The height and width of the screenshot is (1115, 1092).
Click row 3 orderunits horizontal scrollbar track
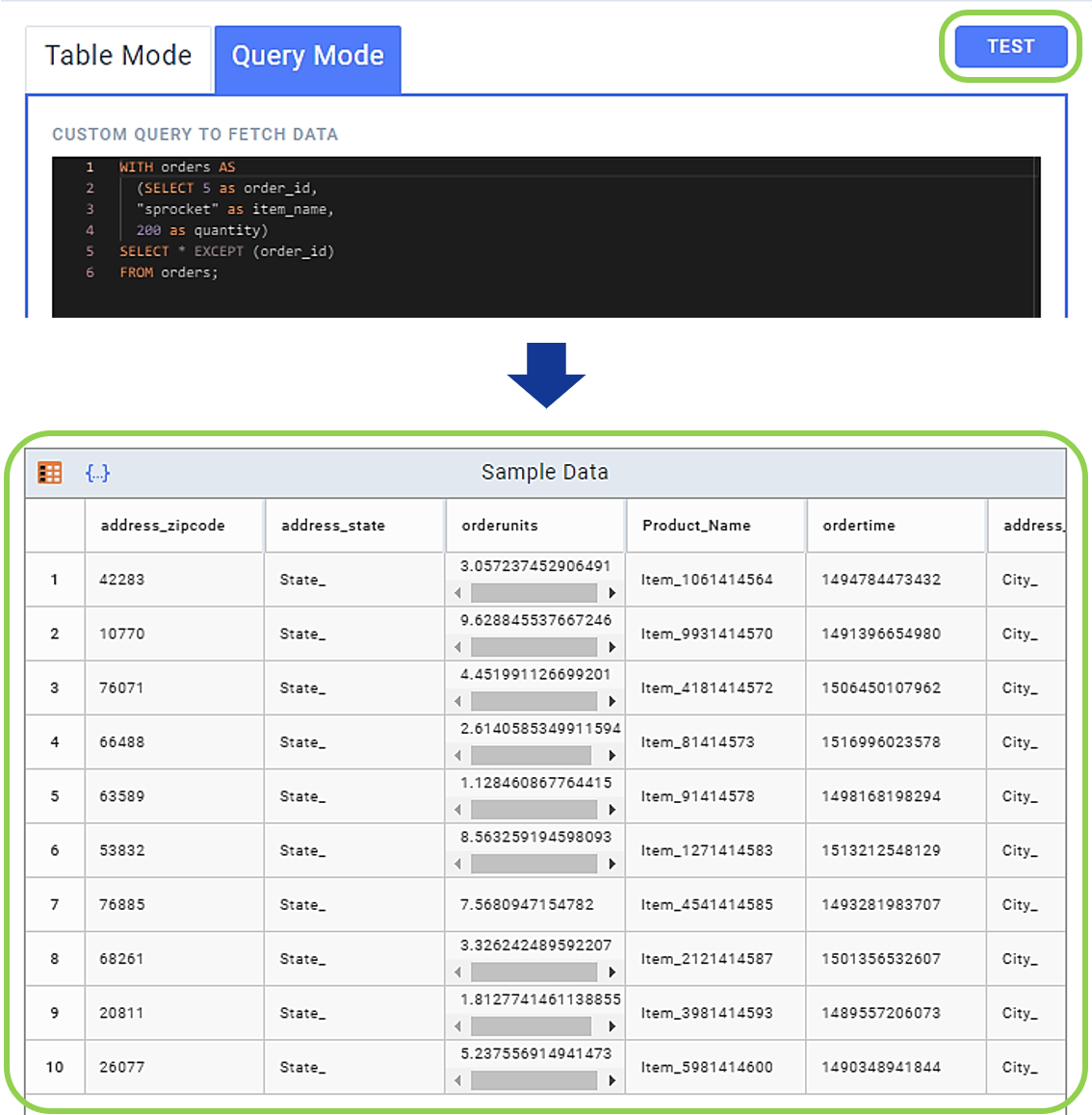click(534, 700)
